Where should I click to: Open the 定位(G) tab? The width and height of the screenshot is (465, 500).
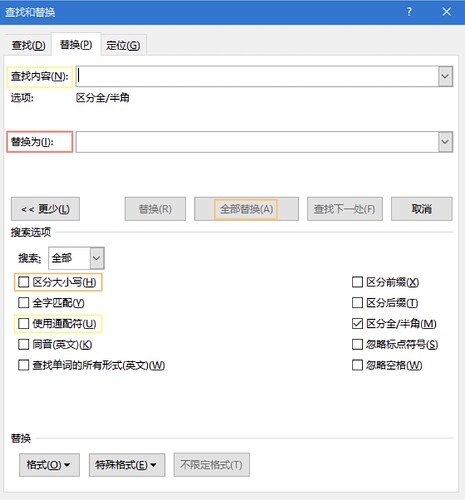123,45
